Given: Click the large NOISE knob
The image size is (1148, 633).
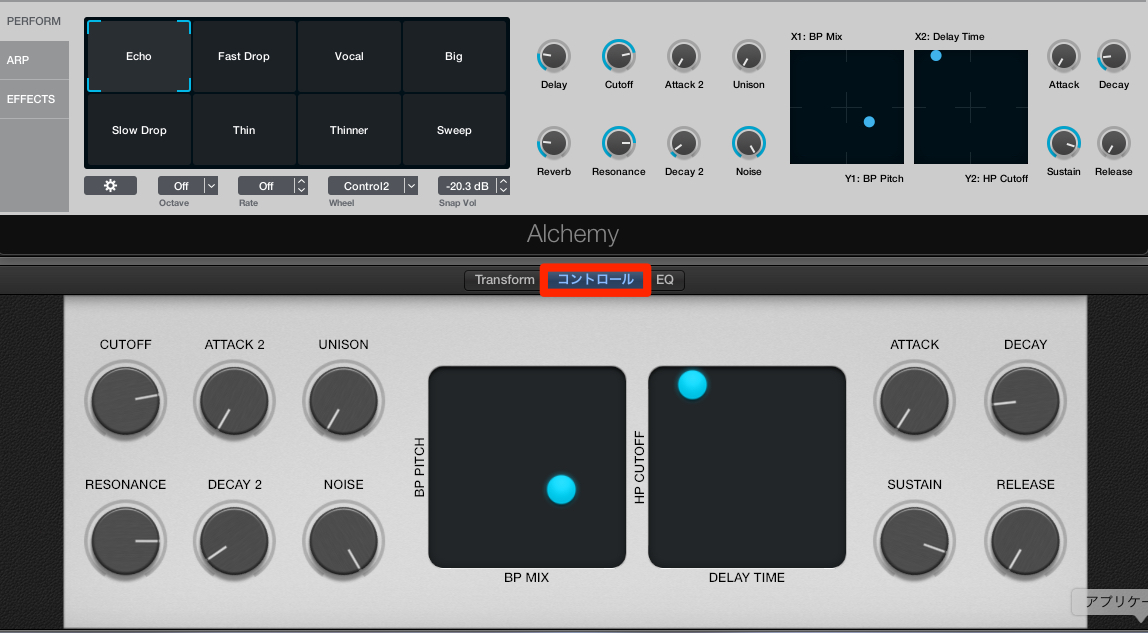Looking at the screenshot, I should 343,542.
